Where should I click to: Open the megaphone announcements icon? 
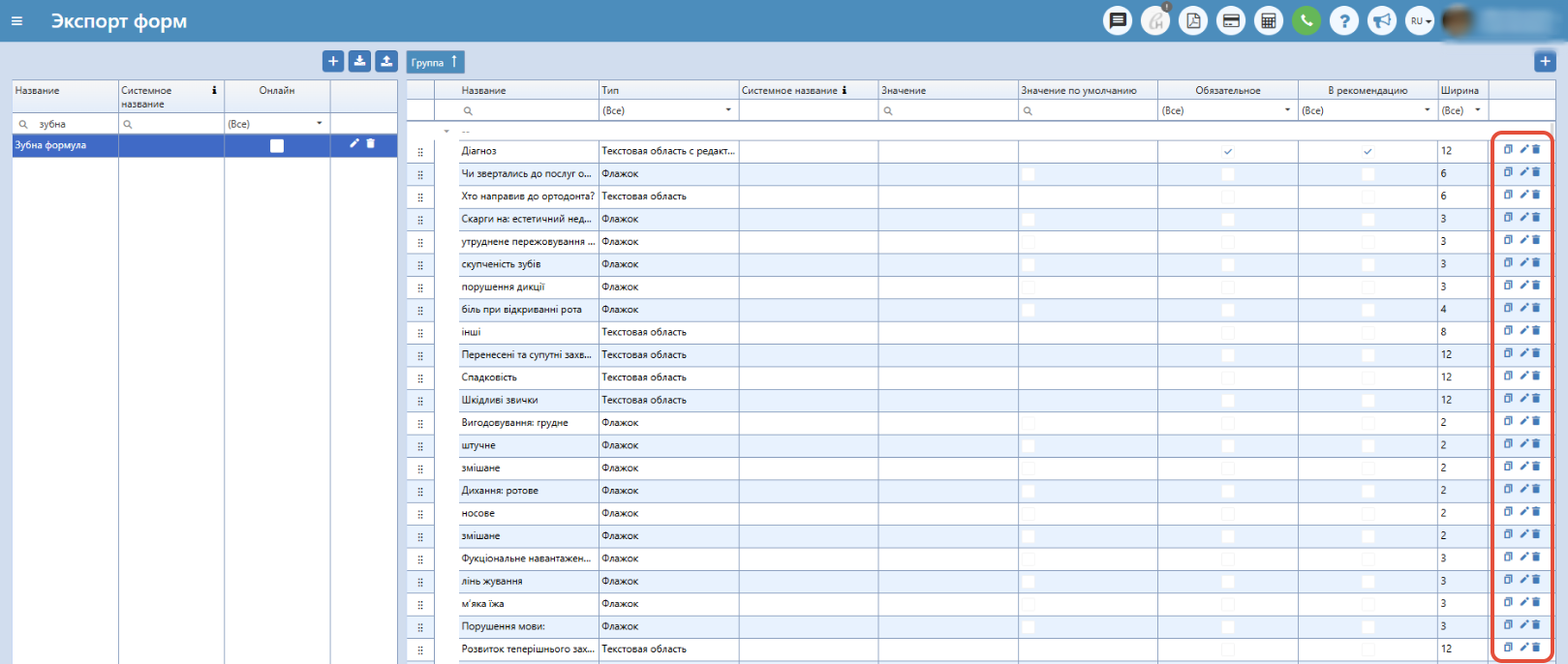tap(1382, 20)
